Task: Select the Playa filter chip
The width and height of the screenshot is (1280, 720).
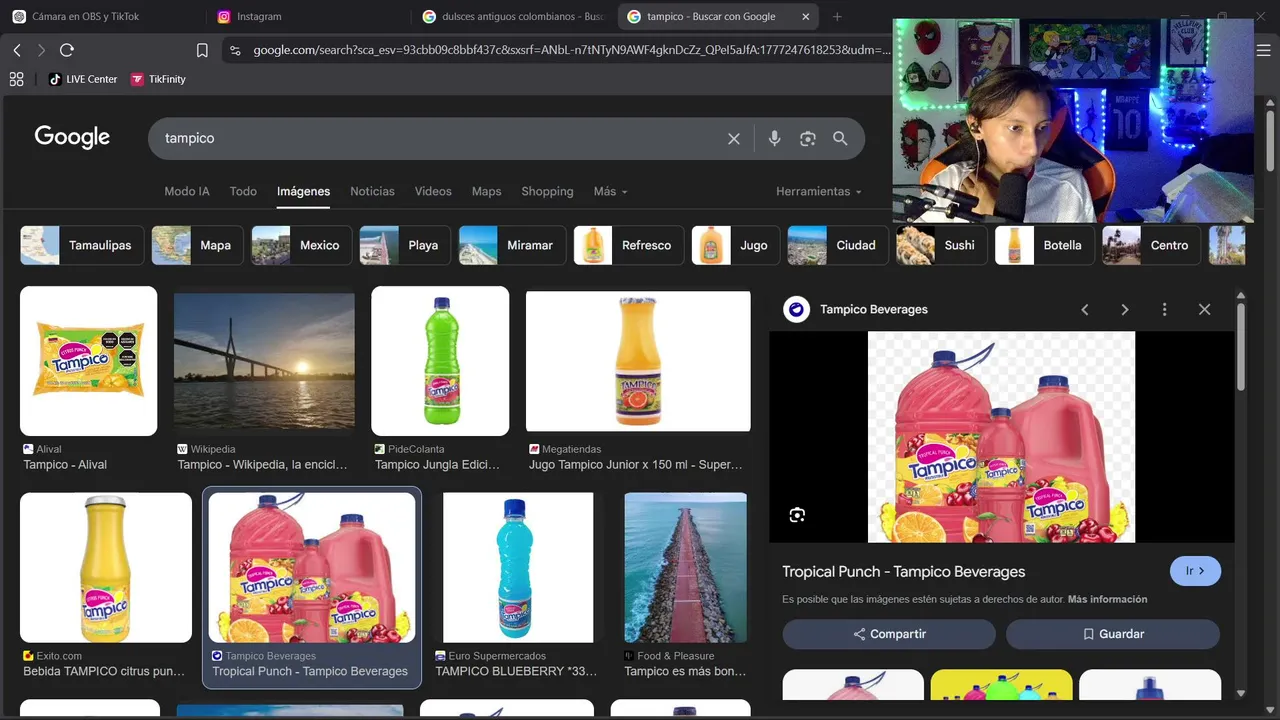Action: tap(405, 245)
